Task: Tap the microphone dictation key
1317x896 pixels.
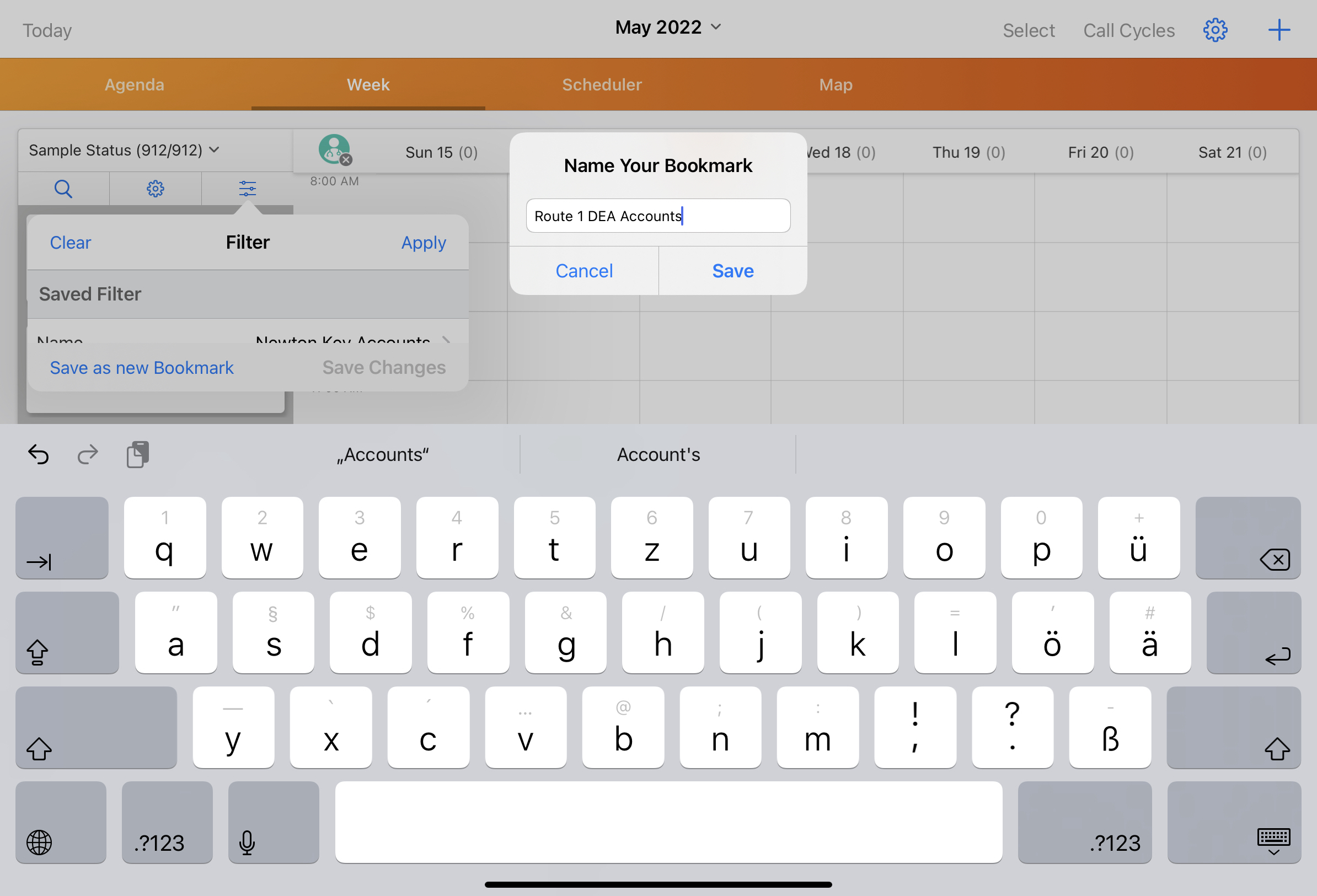Action: click(x=273, y=823)
